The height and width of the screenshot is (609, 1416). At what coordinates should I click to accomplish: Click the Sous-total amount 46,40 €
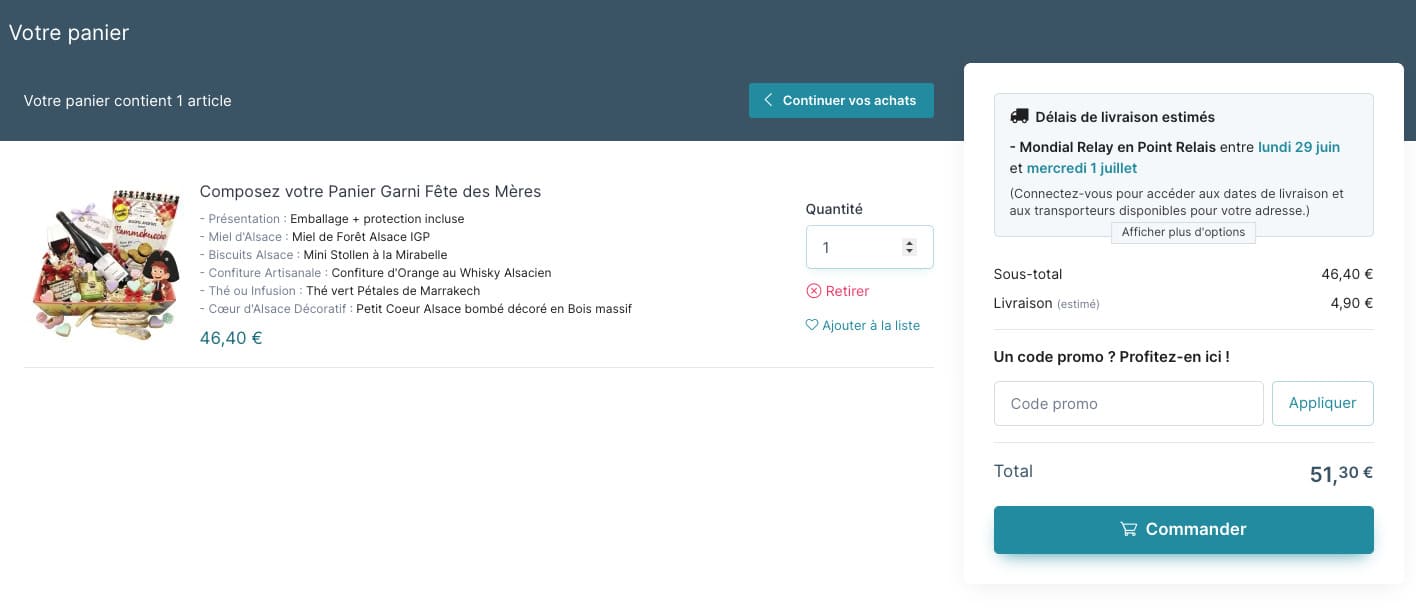click(1346, 274)
